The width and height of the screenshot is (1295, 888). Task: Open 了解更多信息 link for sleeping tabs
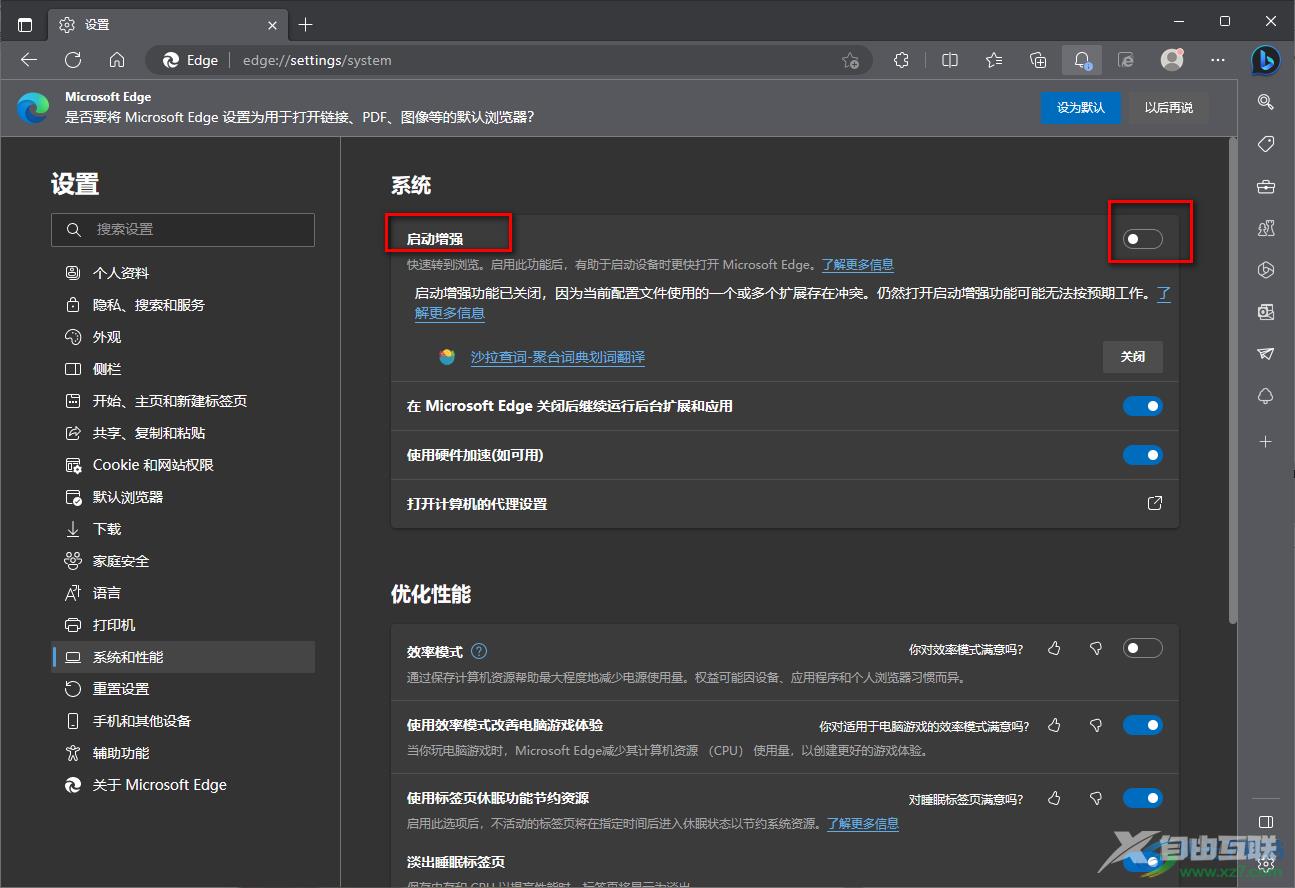coord(863,824)
